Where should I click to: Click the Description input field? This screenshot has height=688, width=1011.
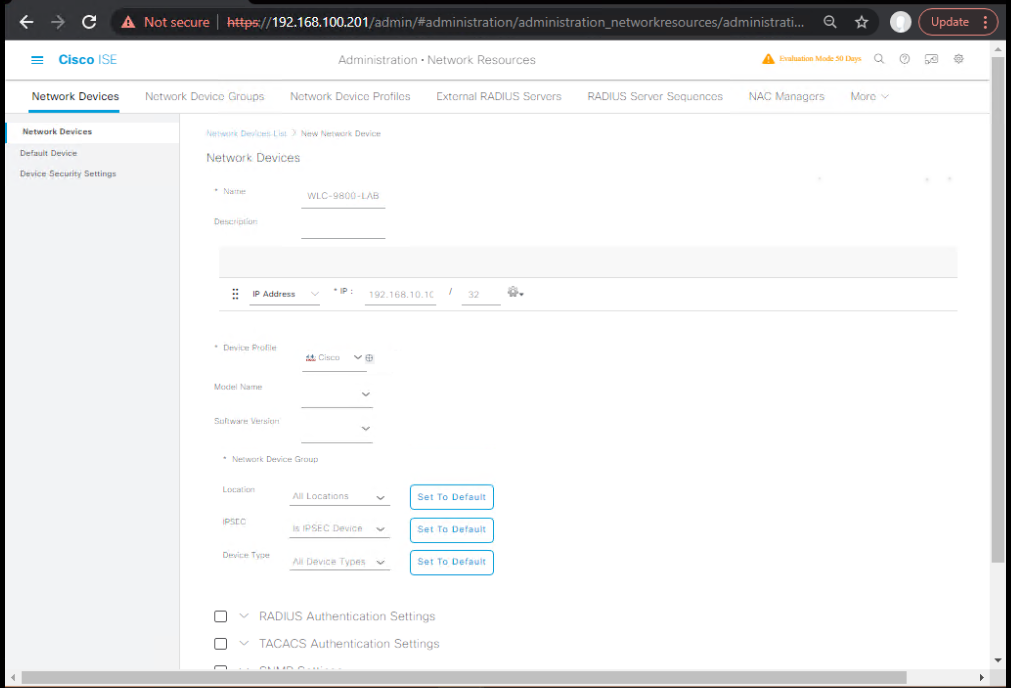343,227
